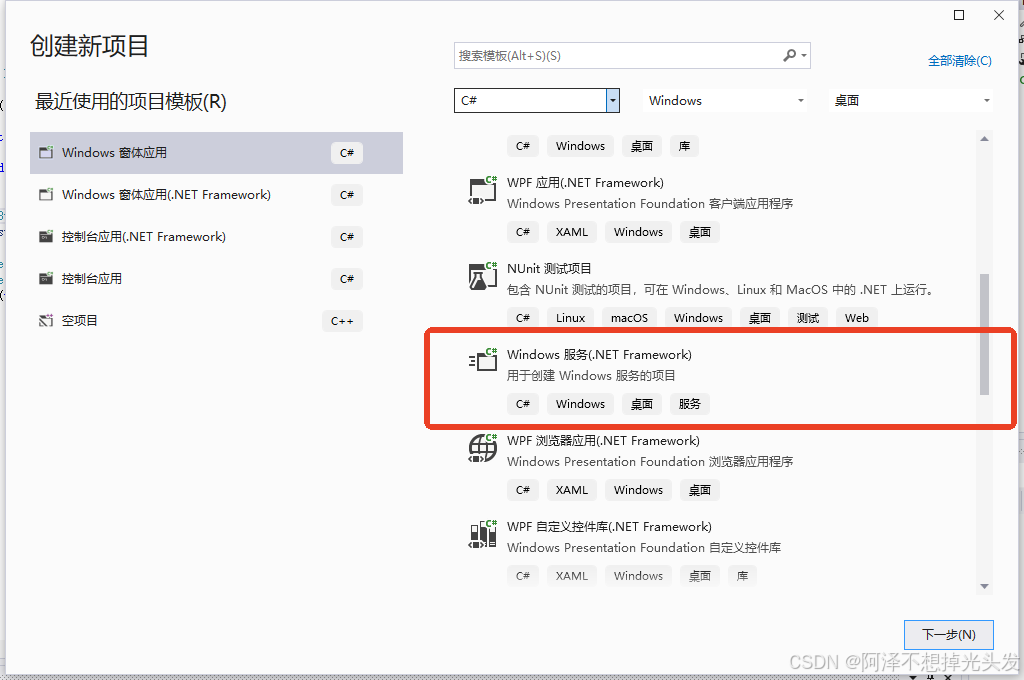This screenshot has width=1024, height=680.
Task: Select 控制台应用(.NET Framework) recent template
Action: tap(216, 236)
